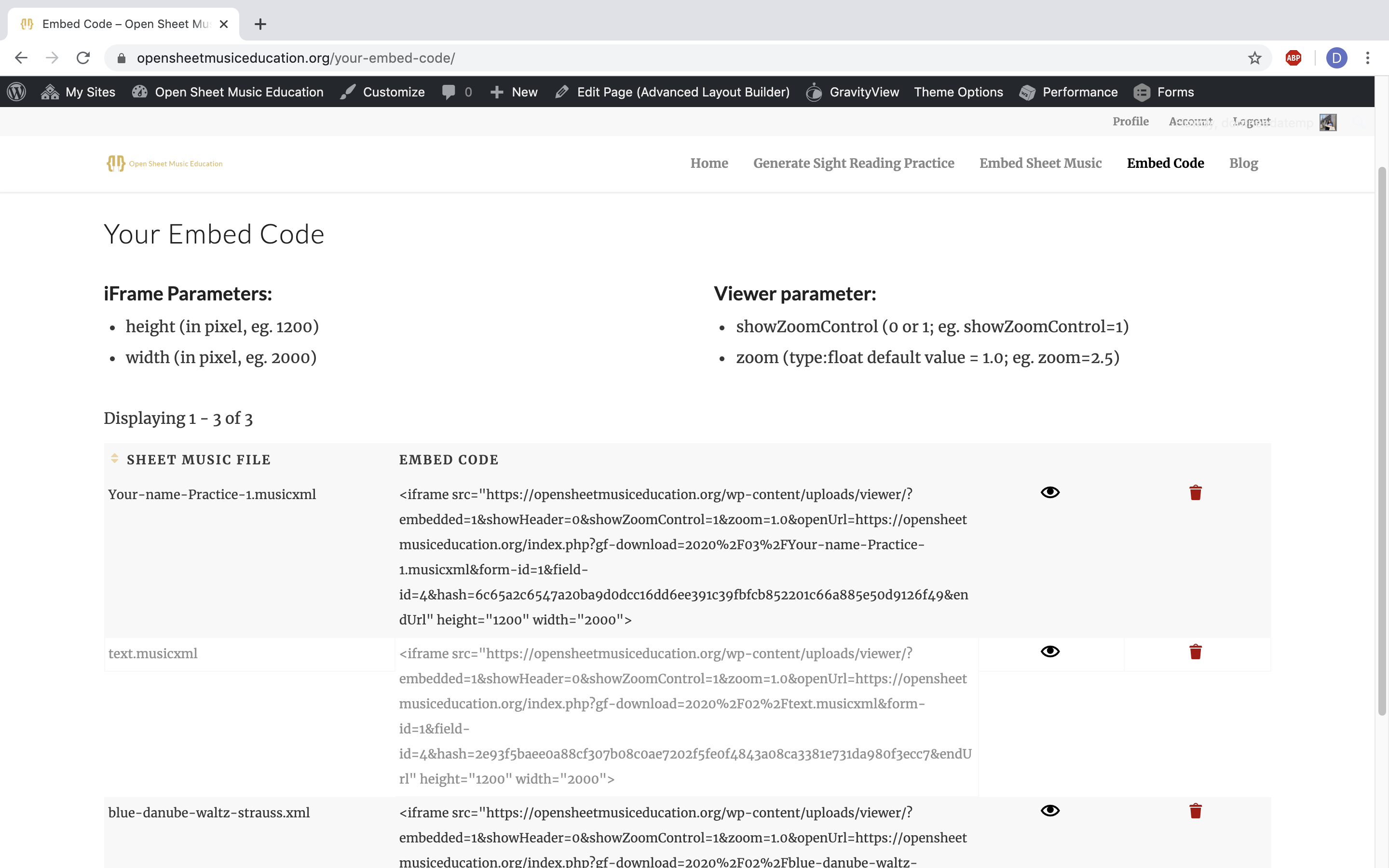Click the page's vertical scrollbar
This screenshot has width=1389, height=868.
(1382, 436)
